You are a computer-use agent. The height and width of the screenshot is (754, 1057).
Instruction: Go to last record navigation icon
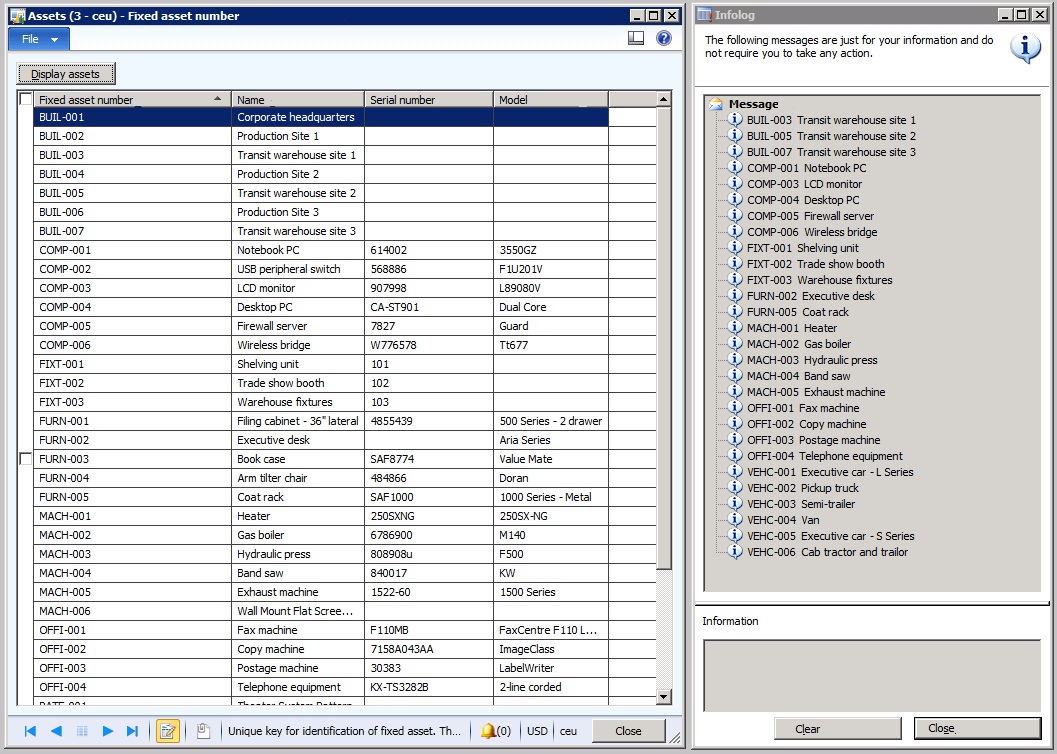133,731
